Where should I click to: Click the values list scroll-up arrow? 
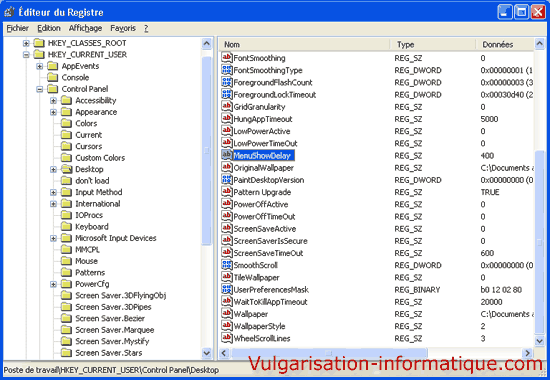539,44
